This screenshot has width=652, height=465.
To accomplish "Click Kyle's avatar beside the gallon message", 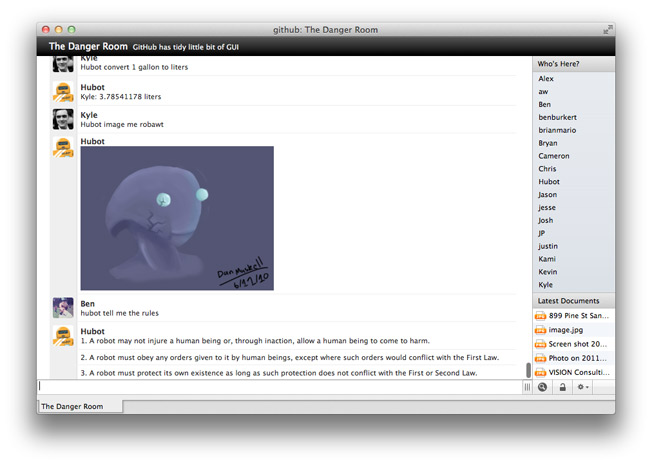I will click(x=63, y=64).
